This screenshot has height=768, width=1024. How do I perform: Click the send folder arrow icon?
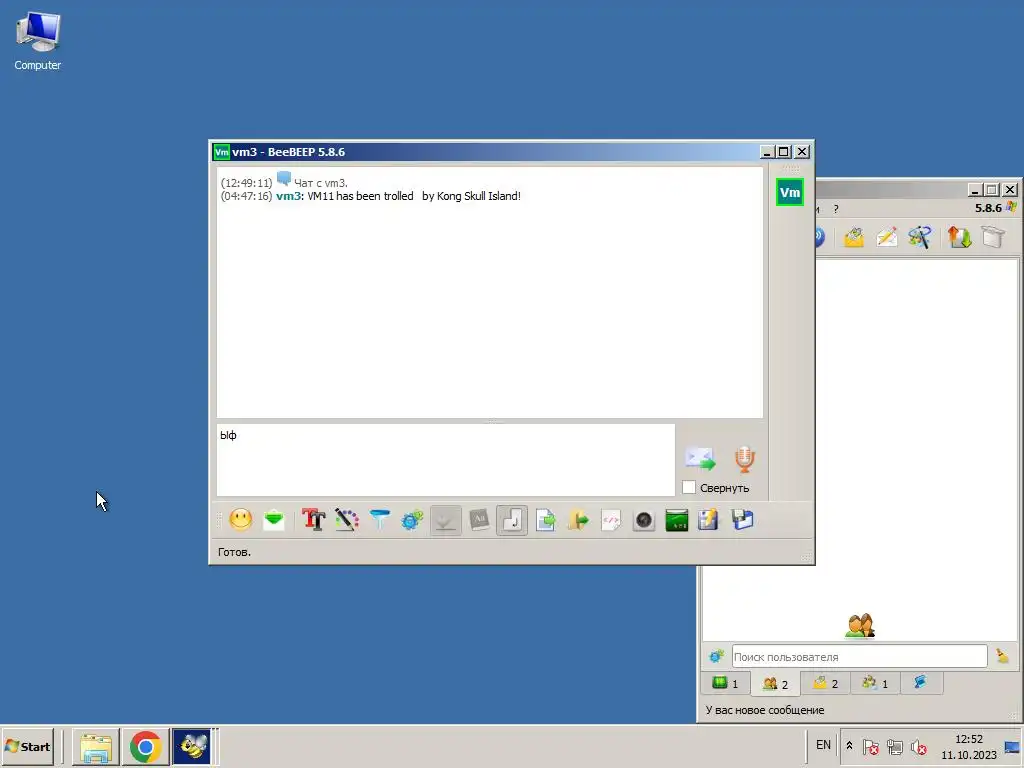coord(578,520)
